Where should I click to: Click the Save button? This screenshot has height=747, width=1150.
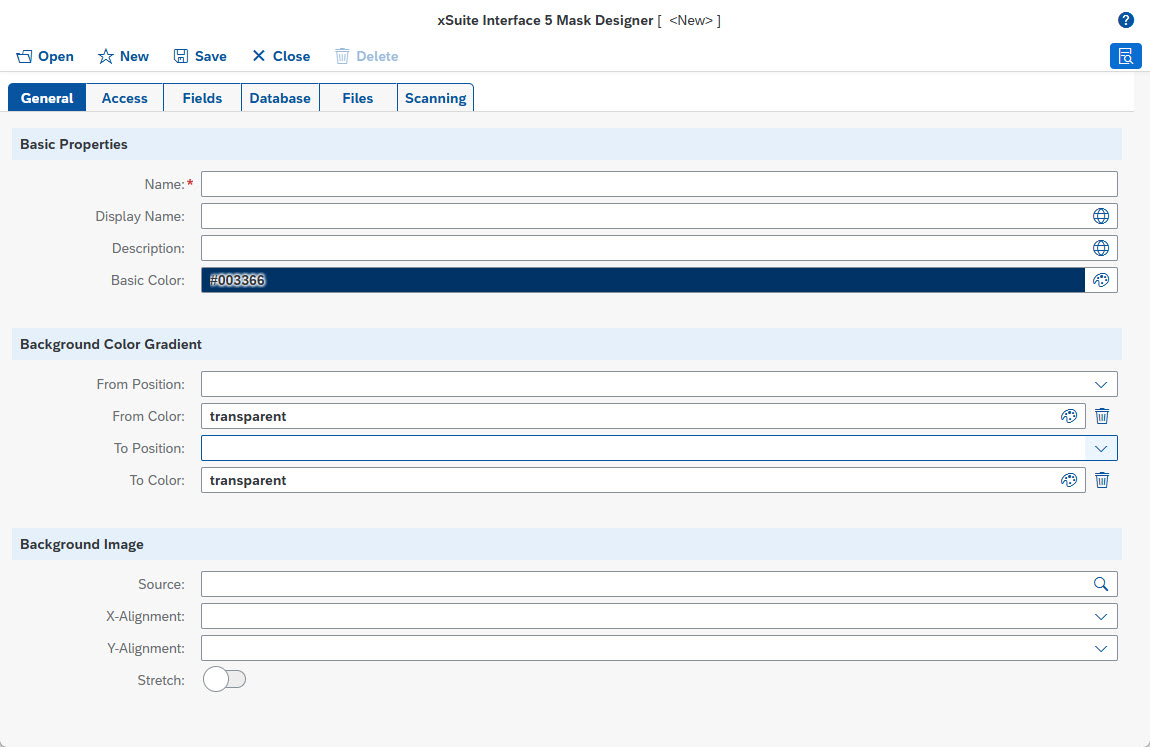point(200,56)
